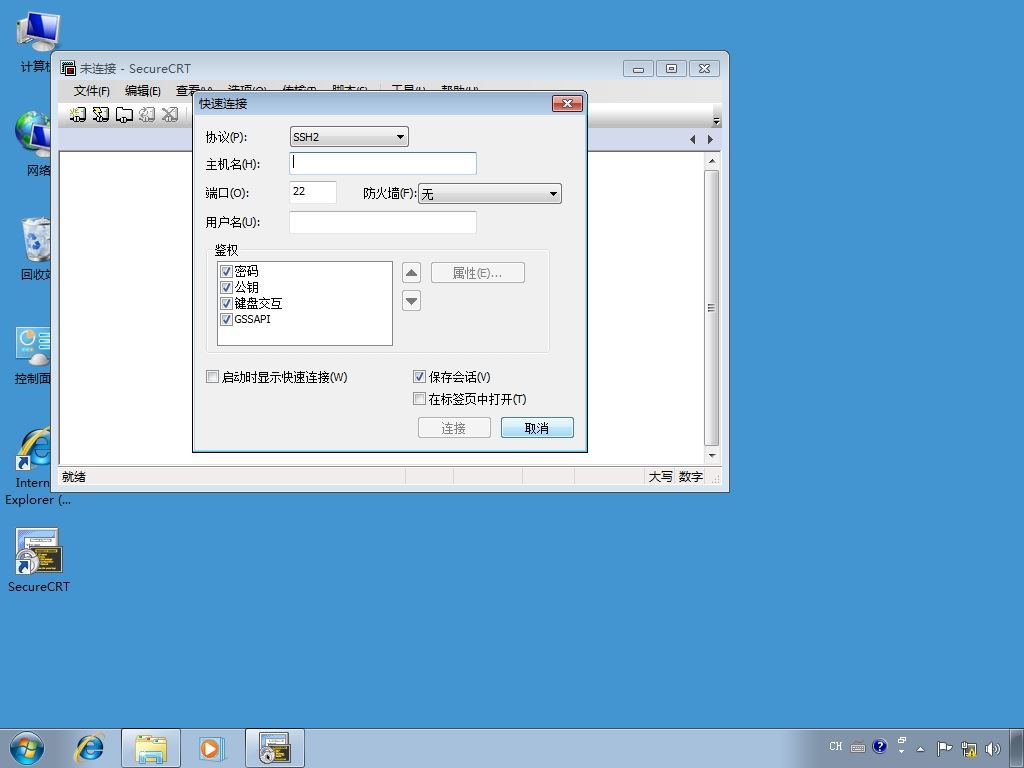Uncheck the 公钥 authentication checkbox
This screenshot has height=768, width=1024.
[227, 287]
